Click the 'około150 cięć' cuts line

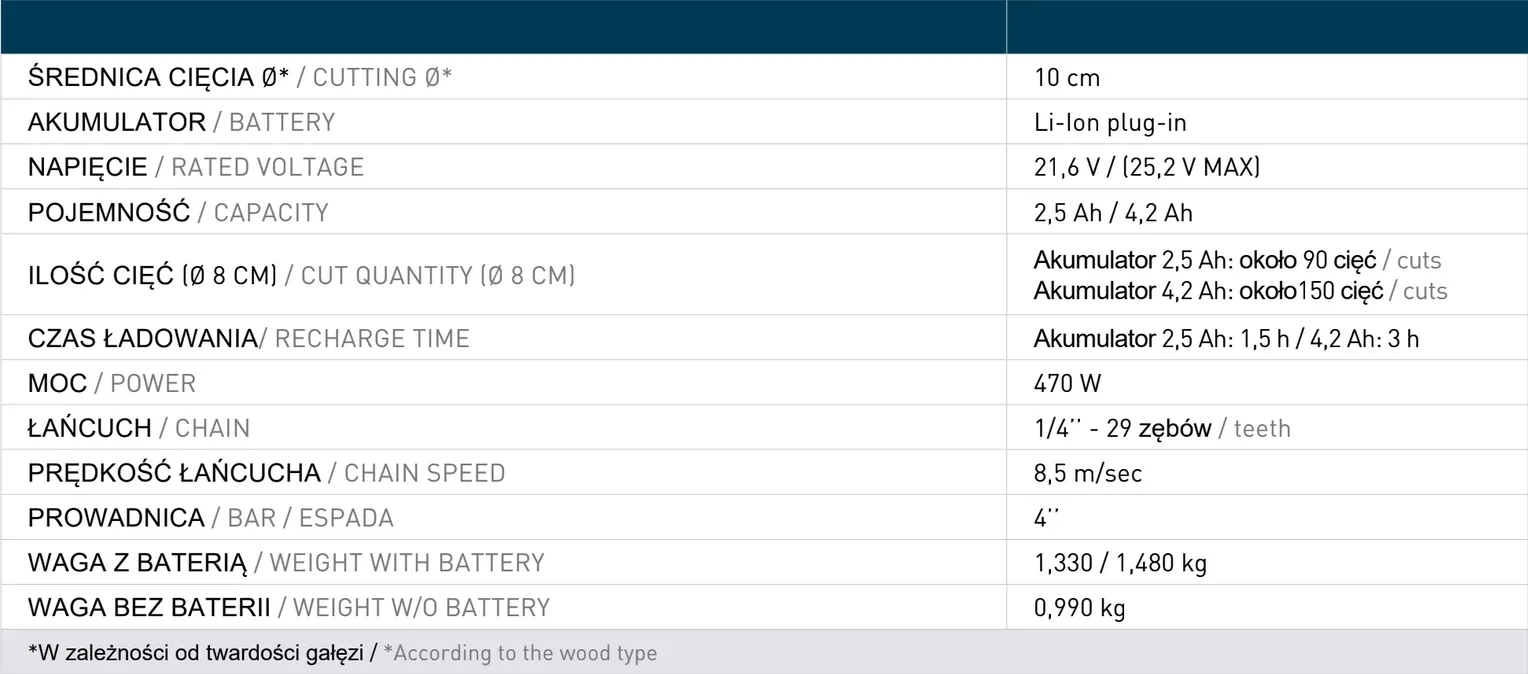tap(1240, 291)
